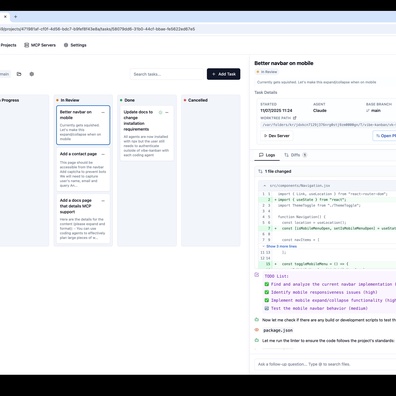Open menu on Better navbar on mobile card
The height and width of the screenshot is (396, 396).
[103, 112]
